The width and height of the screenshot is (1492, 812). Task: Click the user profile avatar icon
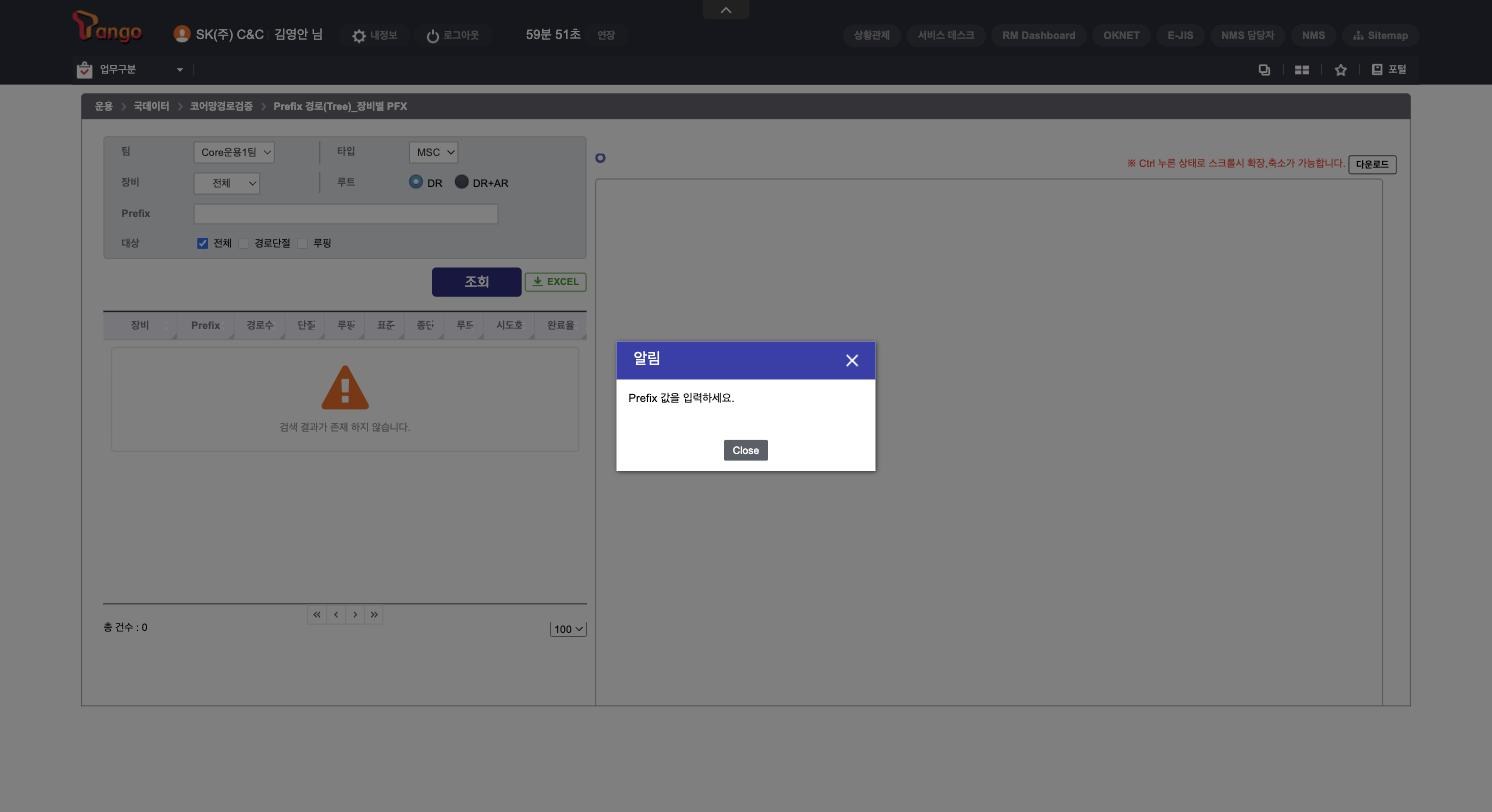[x=181, y=34]
